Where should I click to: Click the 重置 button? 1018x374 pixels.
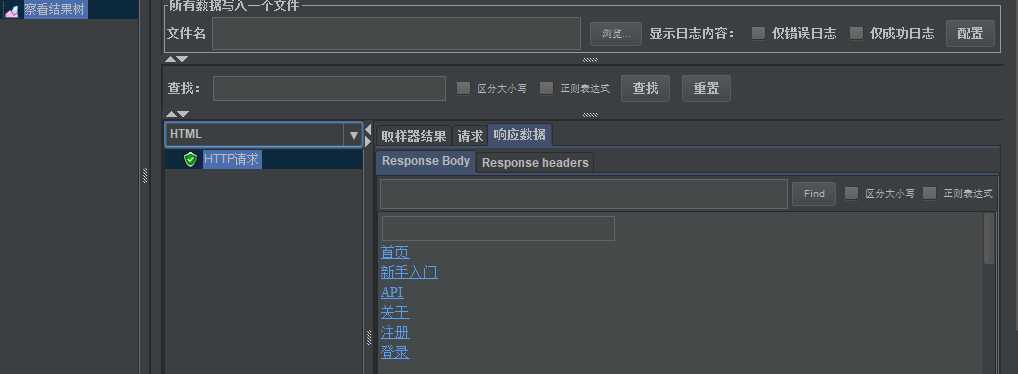(706, 88)
